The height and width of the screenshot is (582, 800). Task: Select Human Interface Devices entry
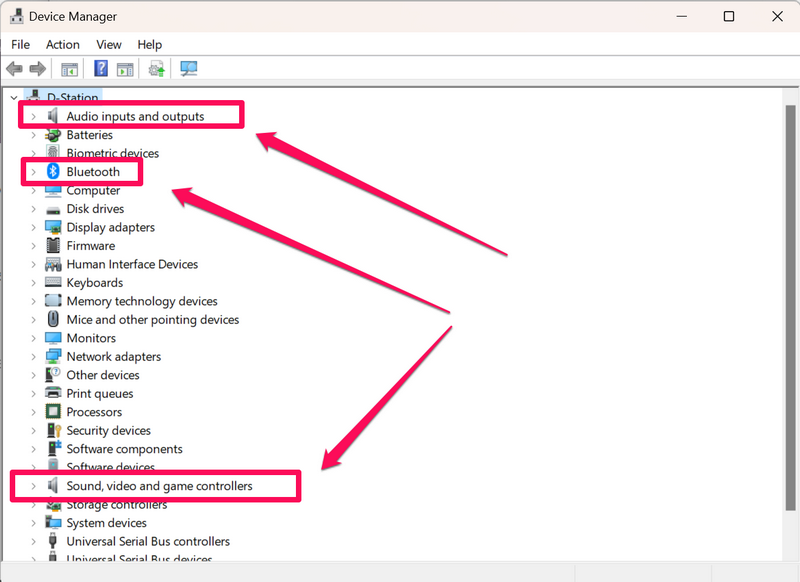132,265
